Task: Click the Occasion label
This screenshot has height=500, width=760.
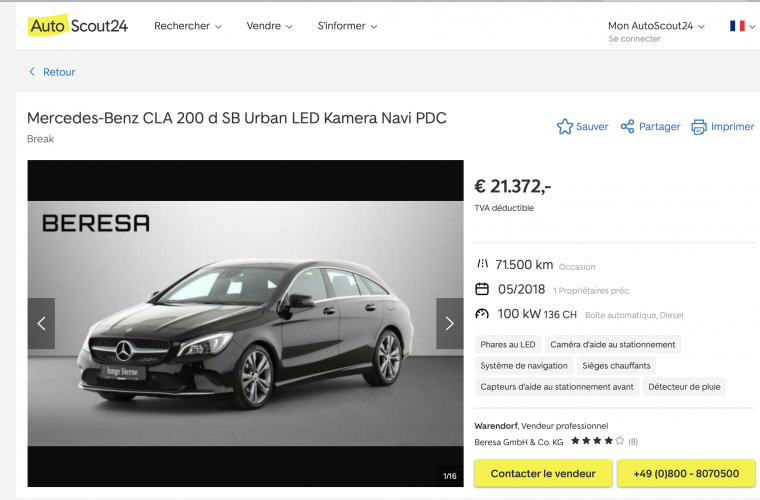Action: click(577, 267)
